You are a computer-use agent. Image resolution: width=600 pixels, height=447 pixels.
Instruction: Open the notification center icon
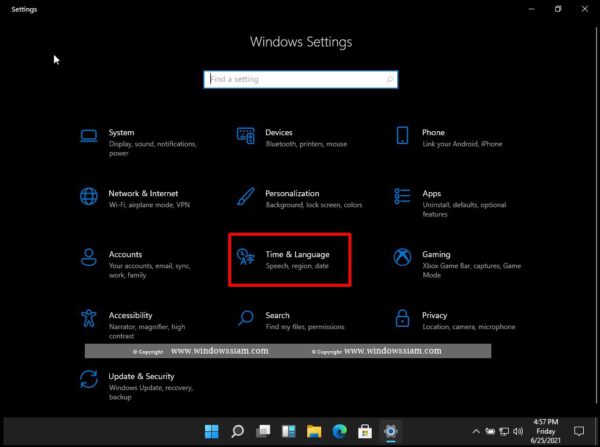579,432
